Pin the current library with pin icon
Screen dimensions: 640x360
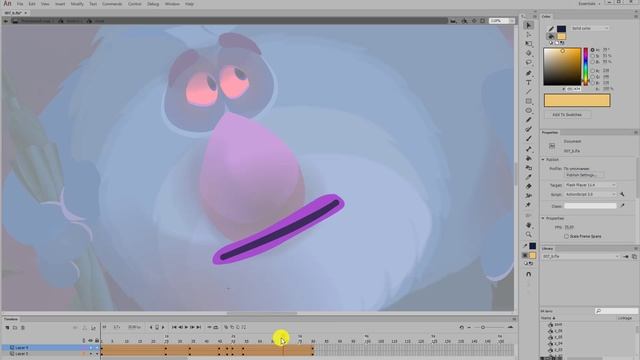click(x=626, y=256)
